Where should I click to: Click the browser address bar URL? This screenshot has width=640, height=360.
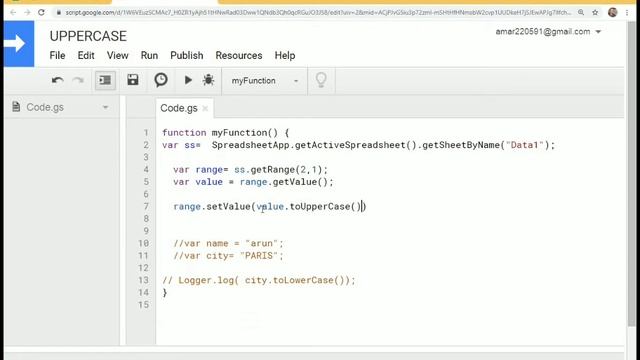[318, 13]
